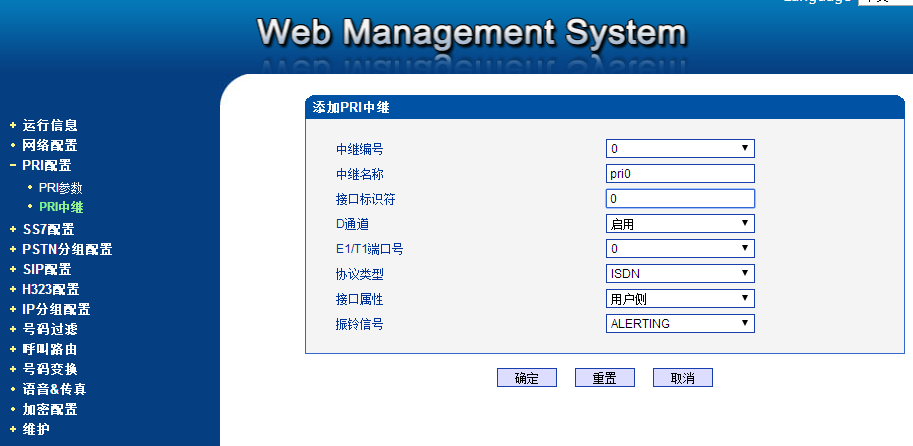Click the 中继名称 text field
The image size is (913, 446).
coord(680,174)
